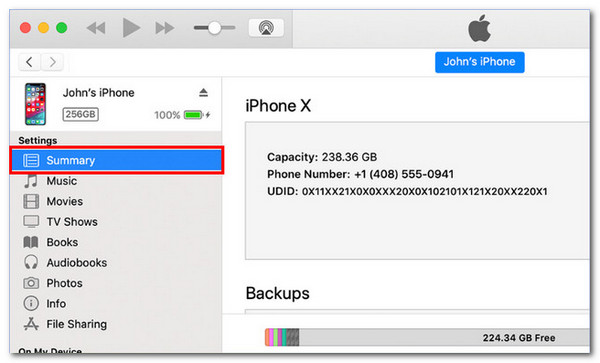Screen dimensions: 600x363
Task: Click the 100% battery percentage text
Action: pyautogui.click(x=167, y=115)
